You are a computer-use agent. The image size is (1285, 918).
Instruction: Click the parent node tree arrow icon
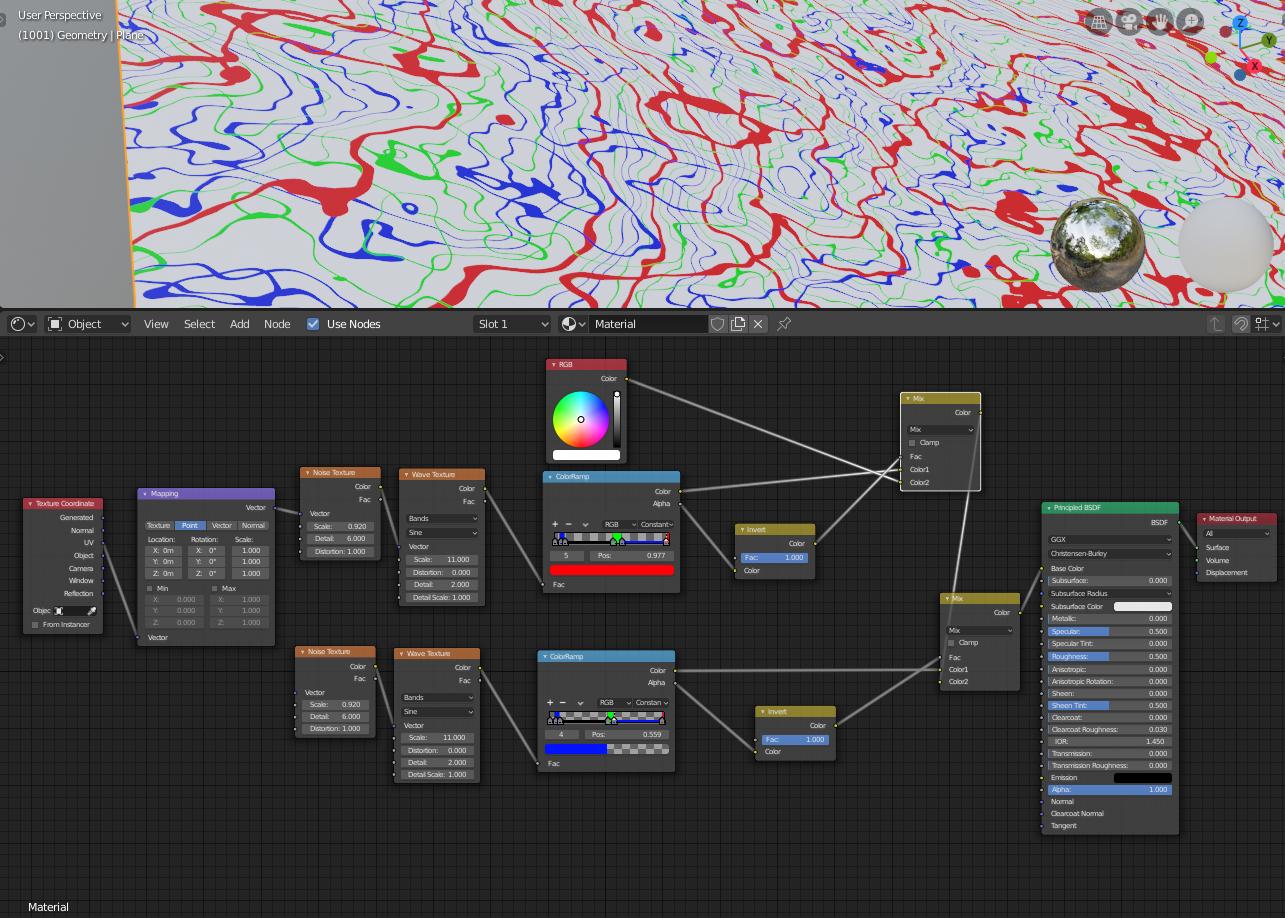click(x=1216, y=324)
